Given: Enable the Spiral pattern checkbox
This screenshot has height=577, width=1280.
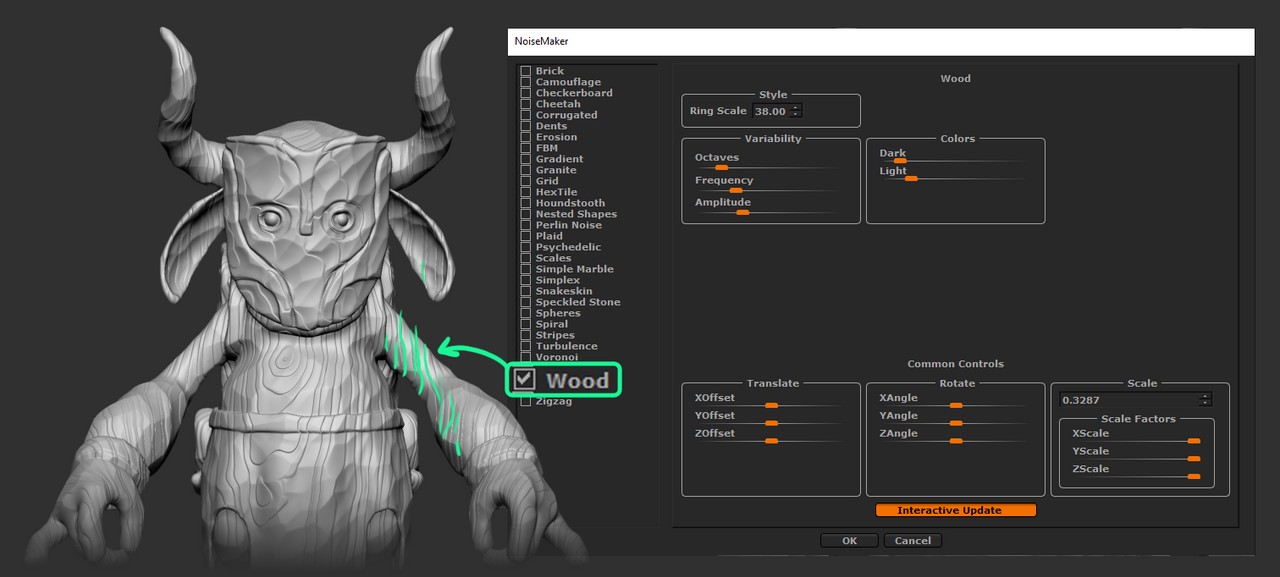Looking at the screenshot, I should pos(526,324).
